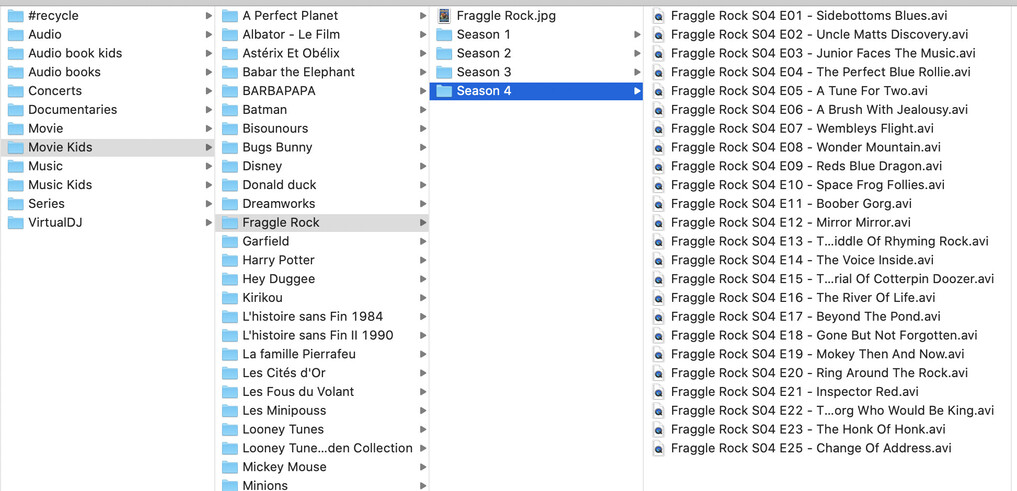Click the Fraggle Rock.jpg image file icon
Viewport: 1017px width, 491px height.
444,16
